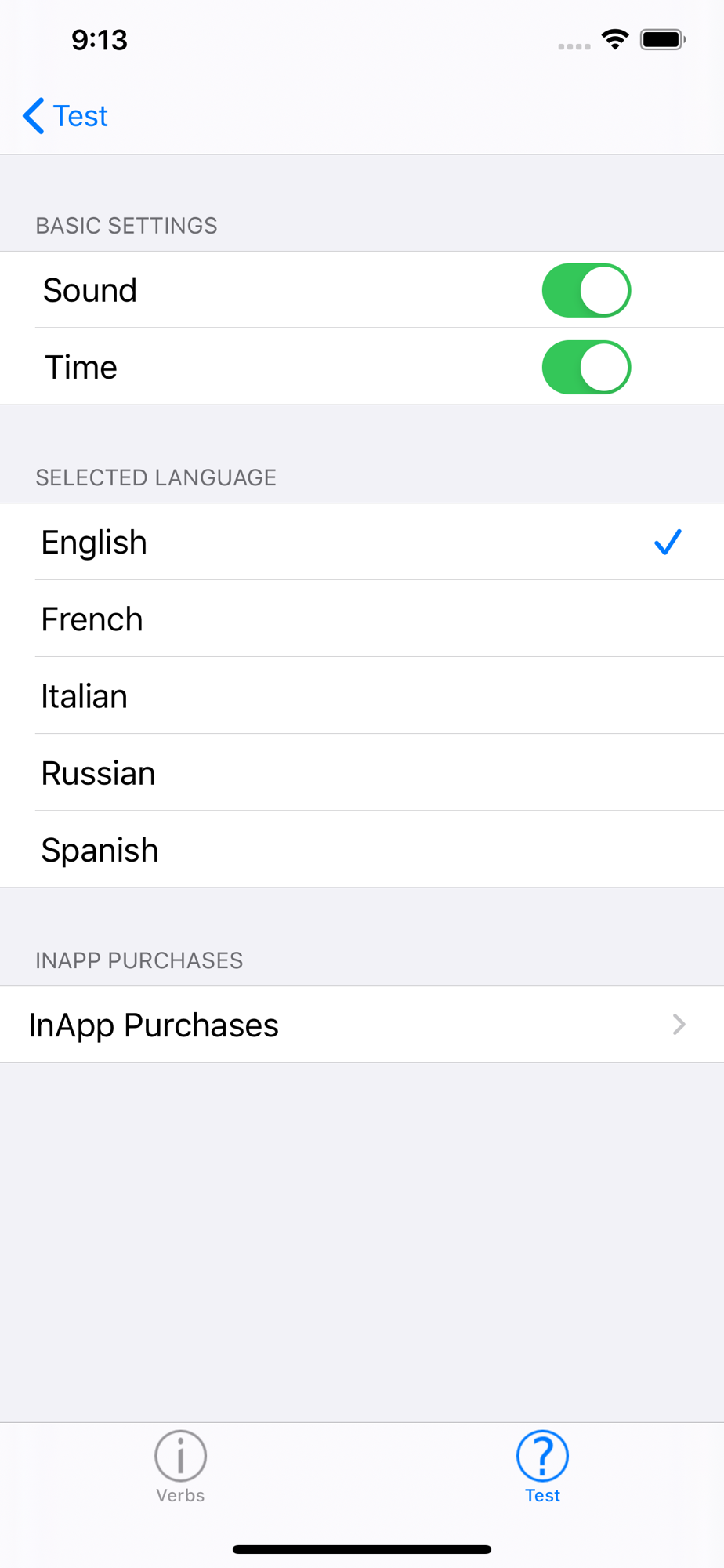Tap the battery status icon

[662, 39]
